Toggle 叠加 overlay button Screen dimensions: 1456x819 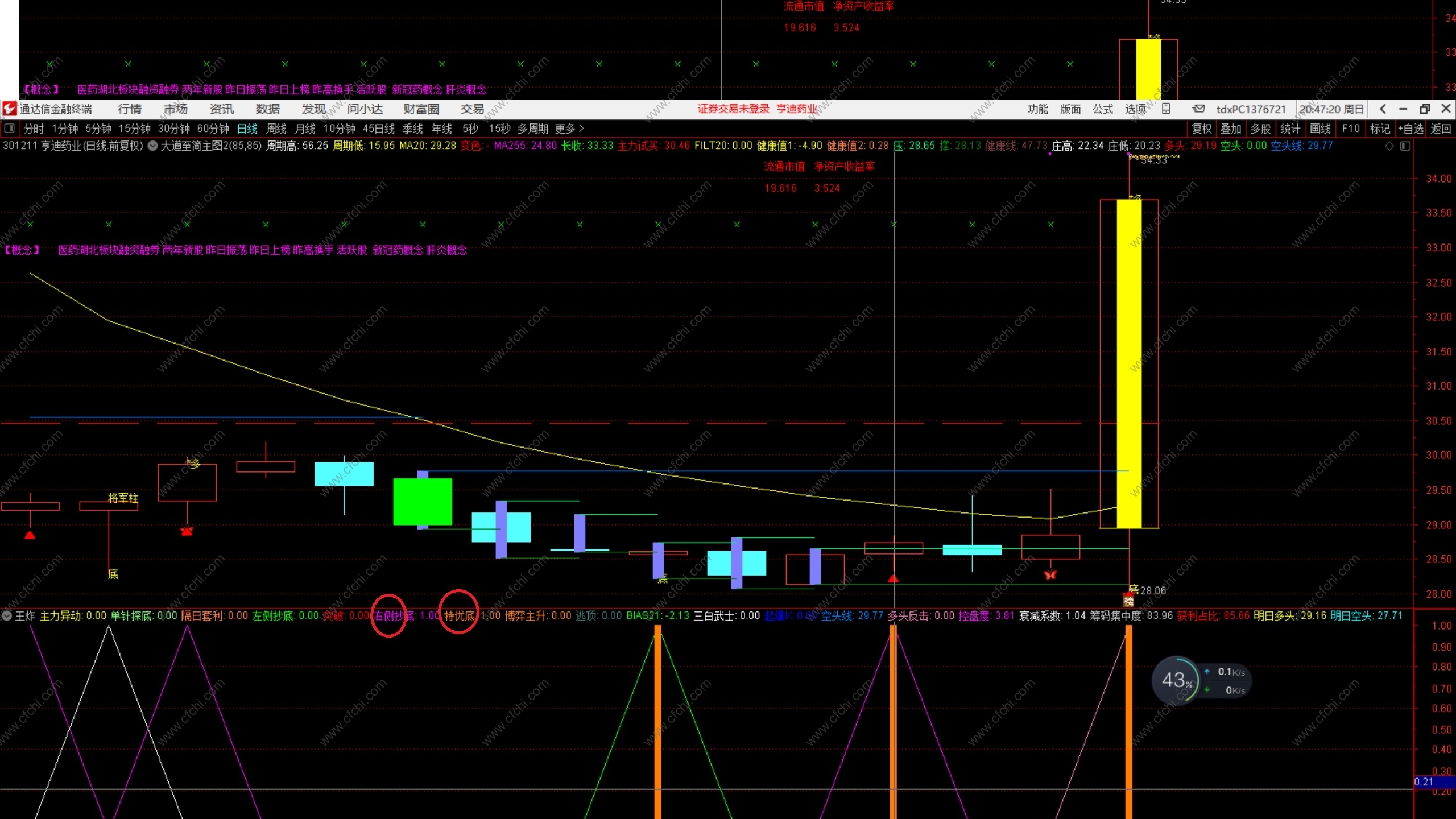click(1230, 129)
